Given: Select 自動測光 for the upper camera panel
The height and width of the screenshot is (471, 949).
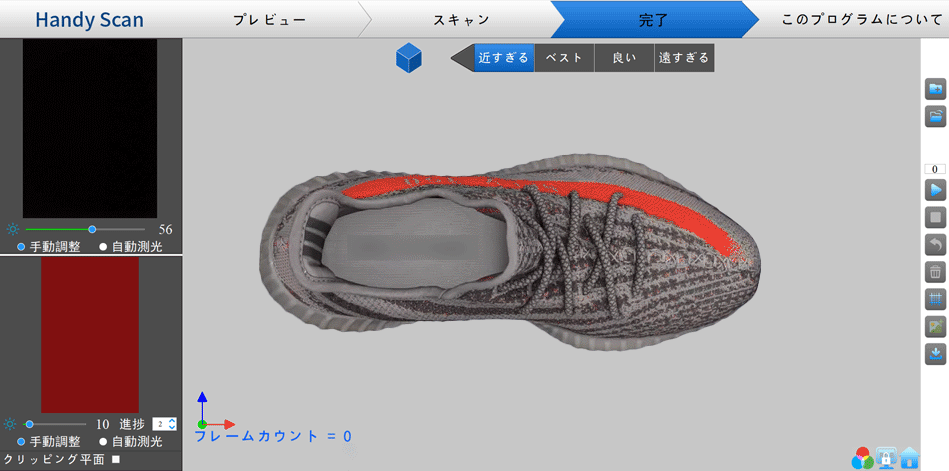Looking at the screenshot, I should click(103, 246).
